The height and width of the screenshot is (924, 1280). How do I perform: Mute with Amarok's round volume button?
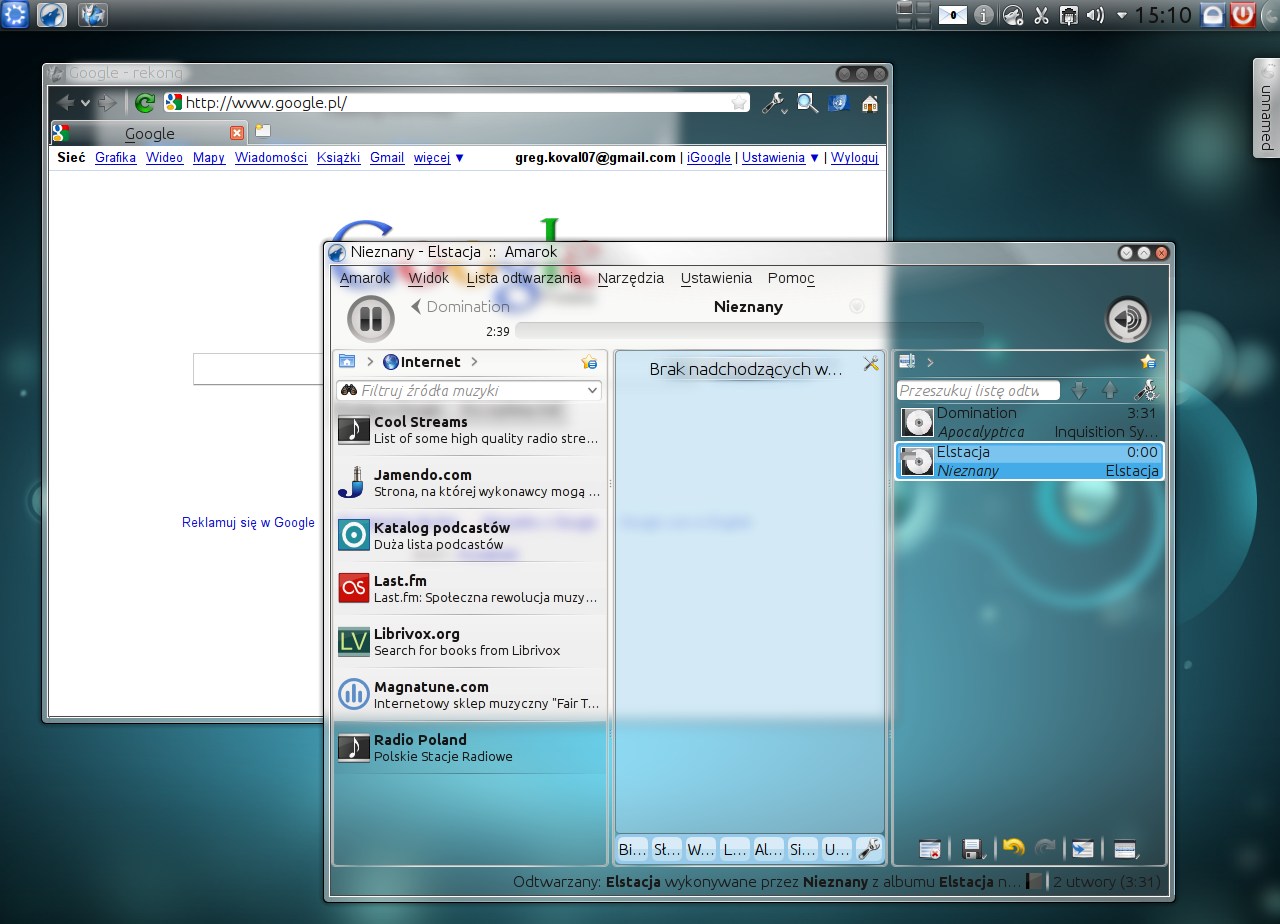[x=1128, y=319]
